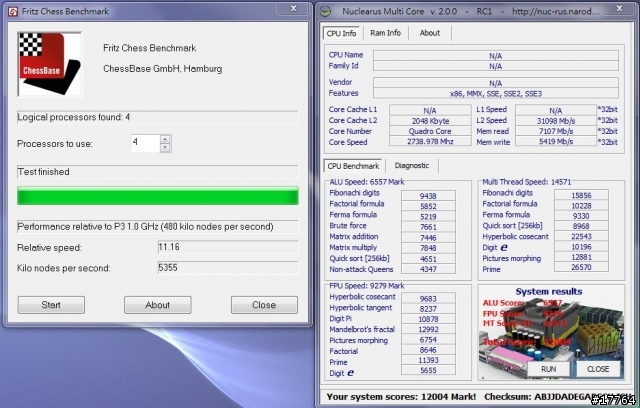Click the Matrix multiply value 7848

point(428,248)
